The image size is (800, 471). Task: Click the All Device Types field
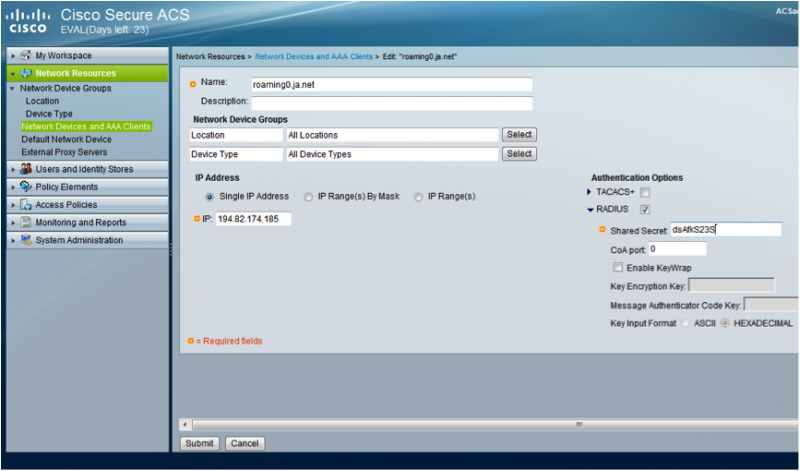[x=392, y=154]
